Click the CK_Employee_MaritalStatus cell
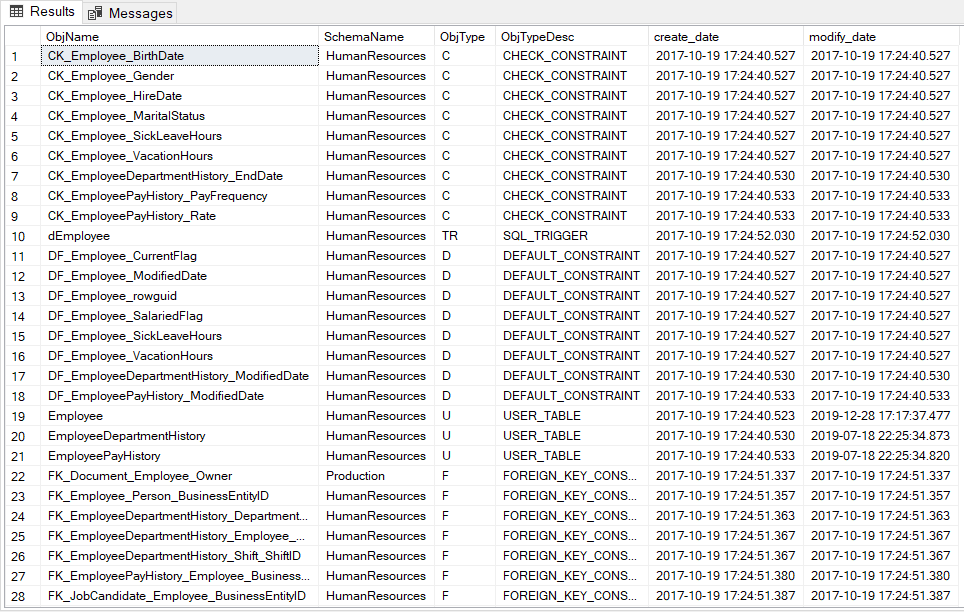This screenshot has width=964, height=612. point(180,116)
